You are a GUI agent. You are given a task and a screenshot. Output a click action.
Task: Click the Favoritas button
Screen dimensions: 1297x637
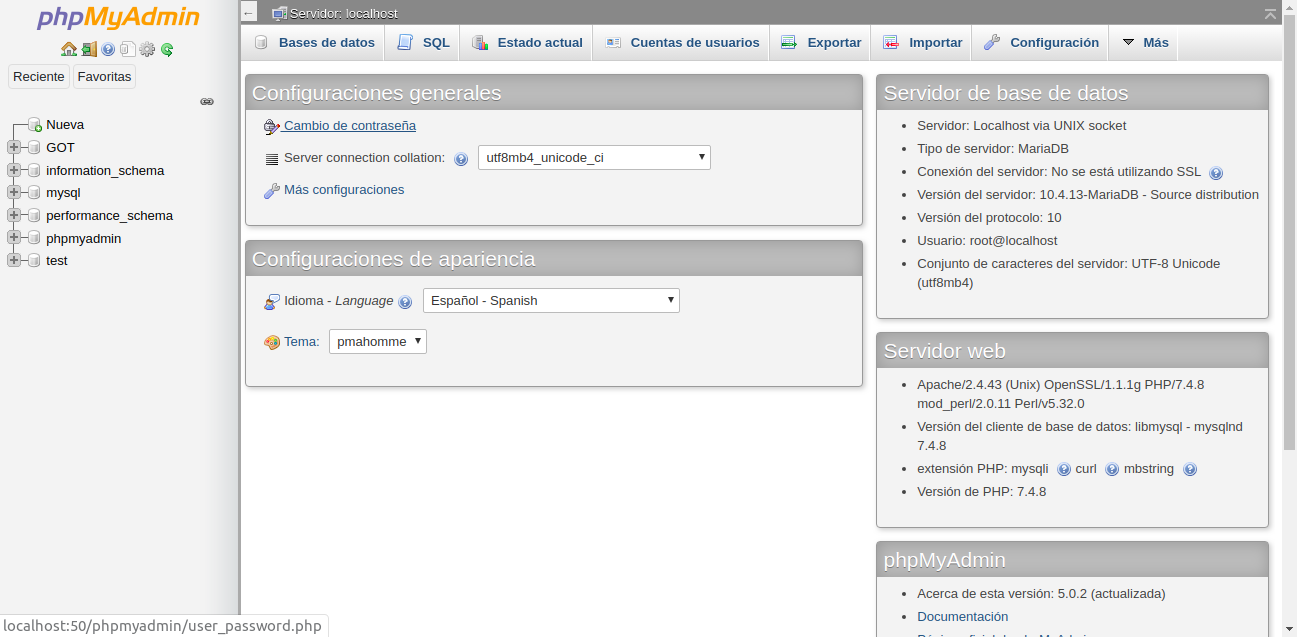pyautogui.click(x=104, y=77)
